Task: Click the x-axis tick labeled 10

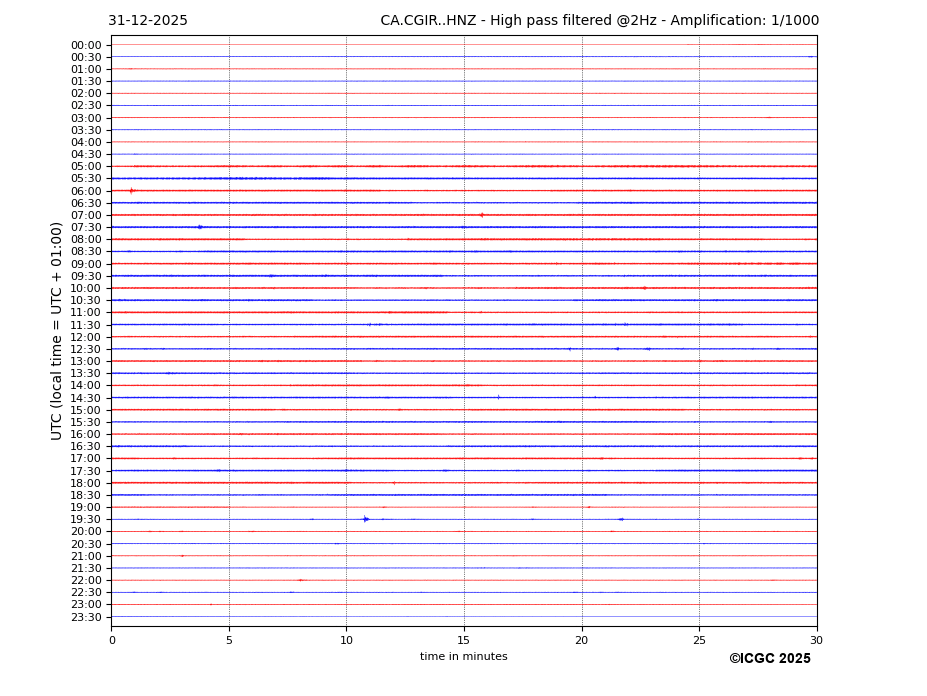Action: pyautogui.click(x=346, y=640)
